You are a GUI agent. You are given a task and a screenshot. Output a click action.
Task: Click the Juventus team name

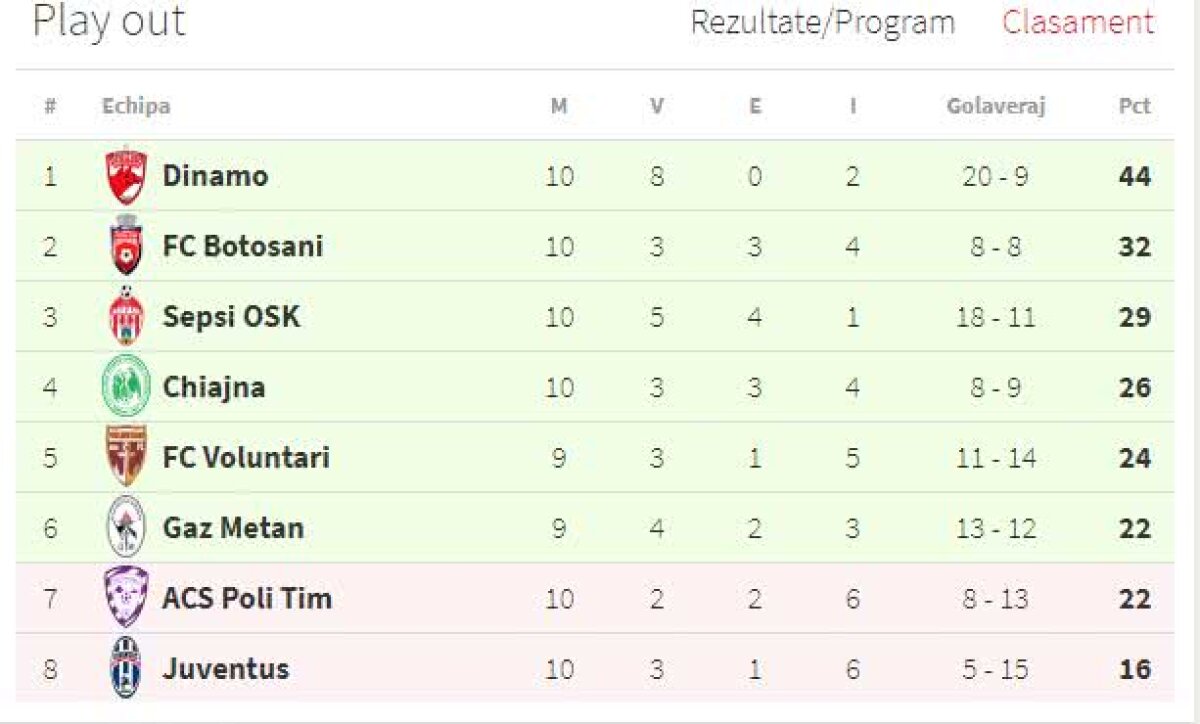pos(226,668)
